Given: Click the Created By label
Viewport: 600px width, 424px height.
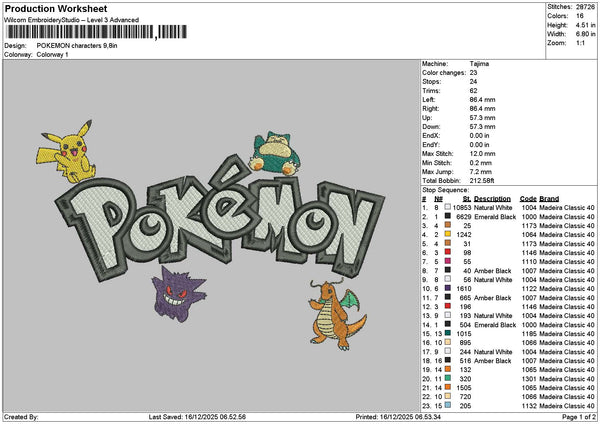Looking at the screenshot, I should (21, 417).
